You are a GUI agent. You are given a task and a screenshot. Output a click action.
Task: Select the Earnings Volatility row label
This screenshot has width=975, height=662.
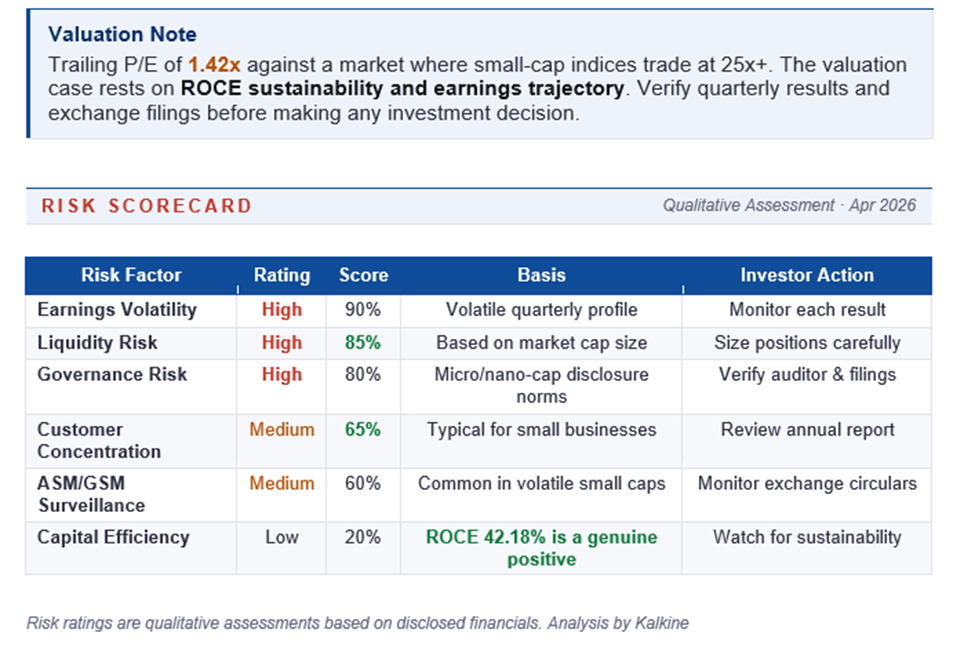pos(117,310)
